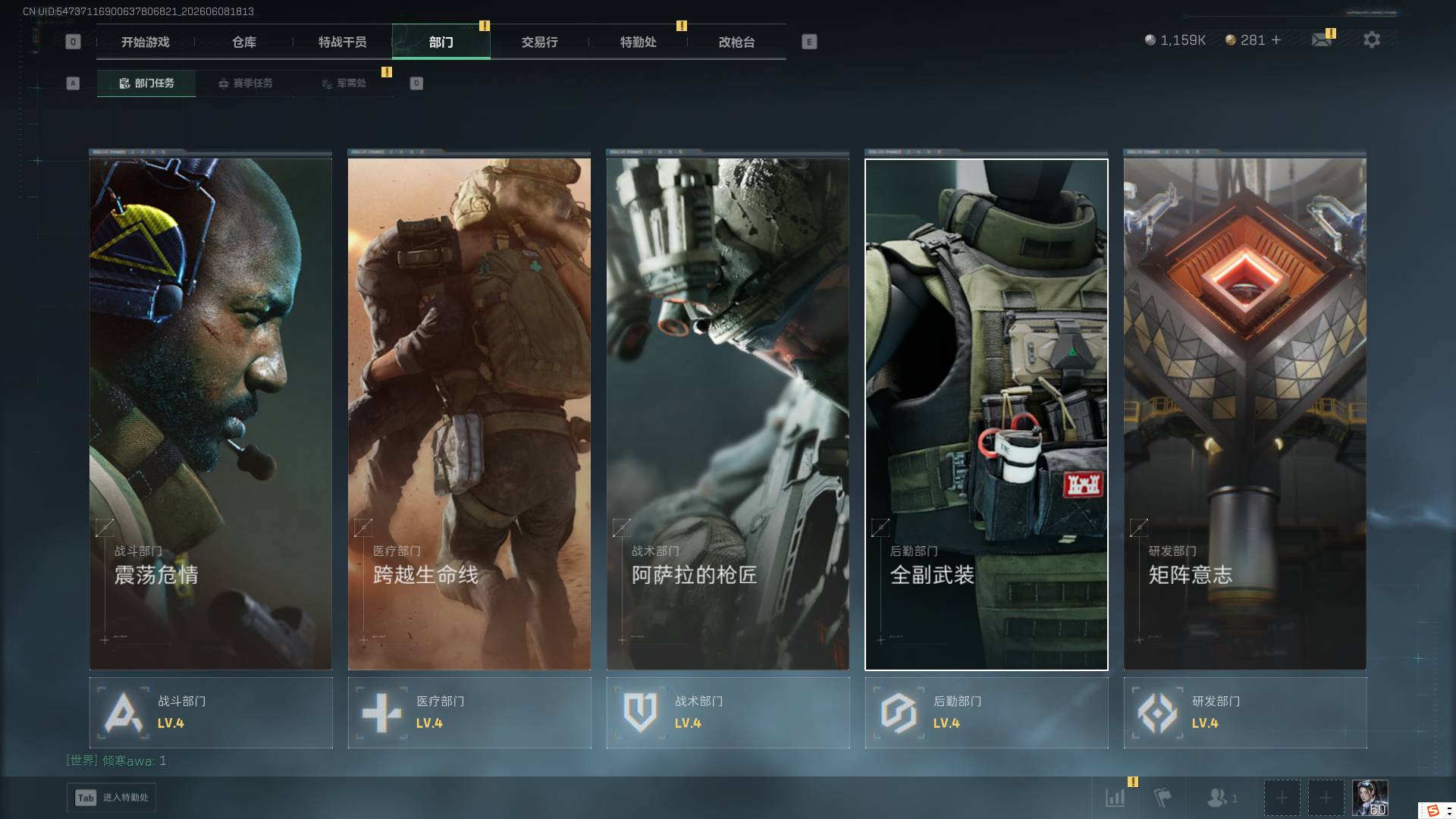The image size is (1456, 819).
Task: Open the mail inbox envelope icon
Action: point(1322,39)
